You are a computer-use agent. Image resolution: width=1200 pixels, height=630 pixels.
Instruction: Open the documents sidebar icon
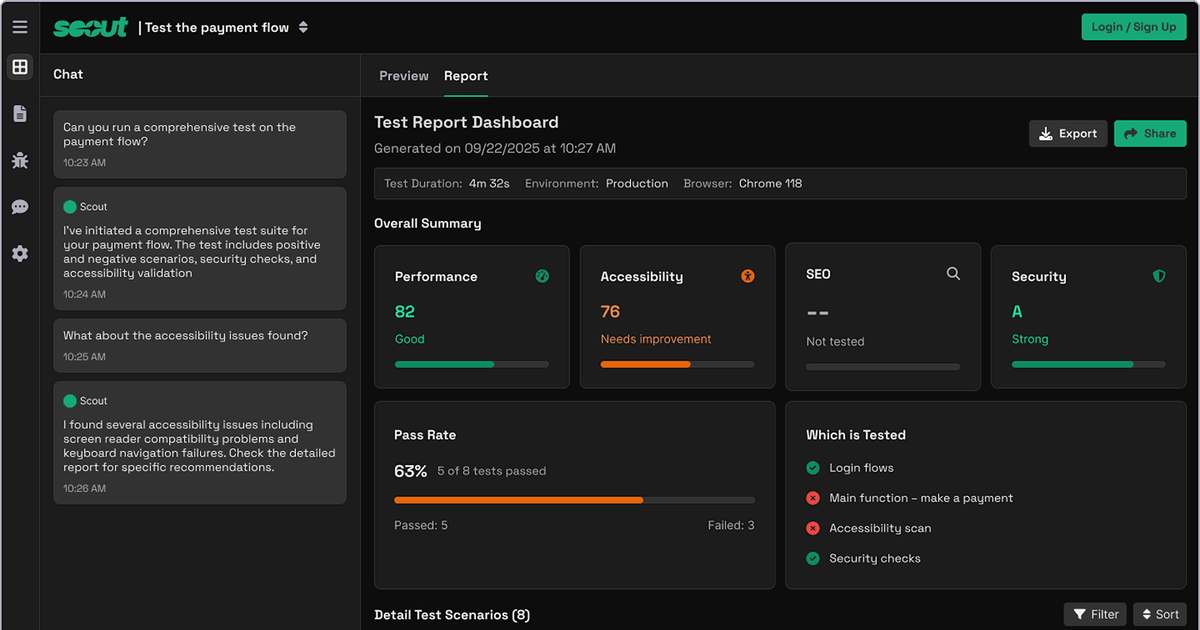(20, 114)
